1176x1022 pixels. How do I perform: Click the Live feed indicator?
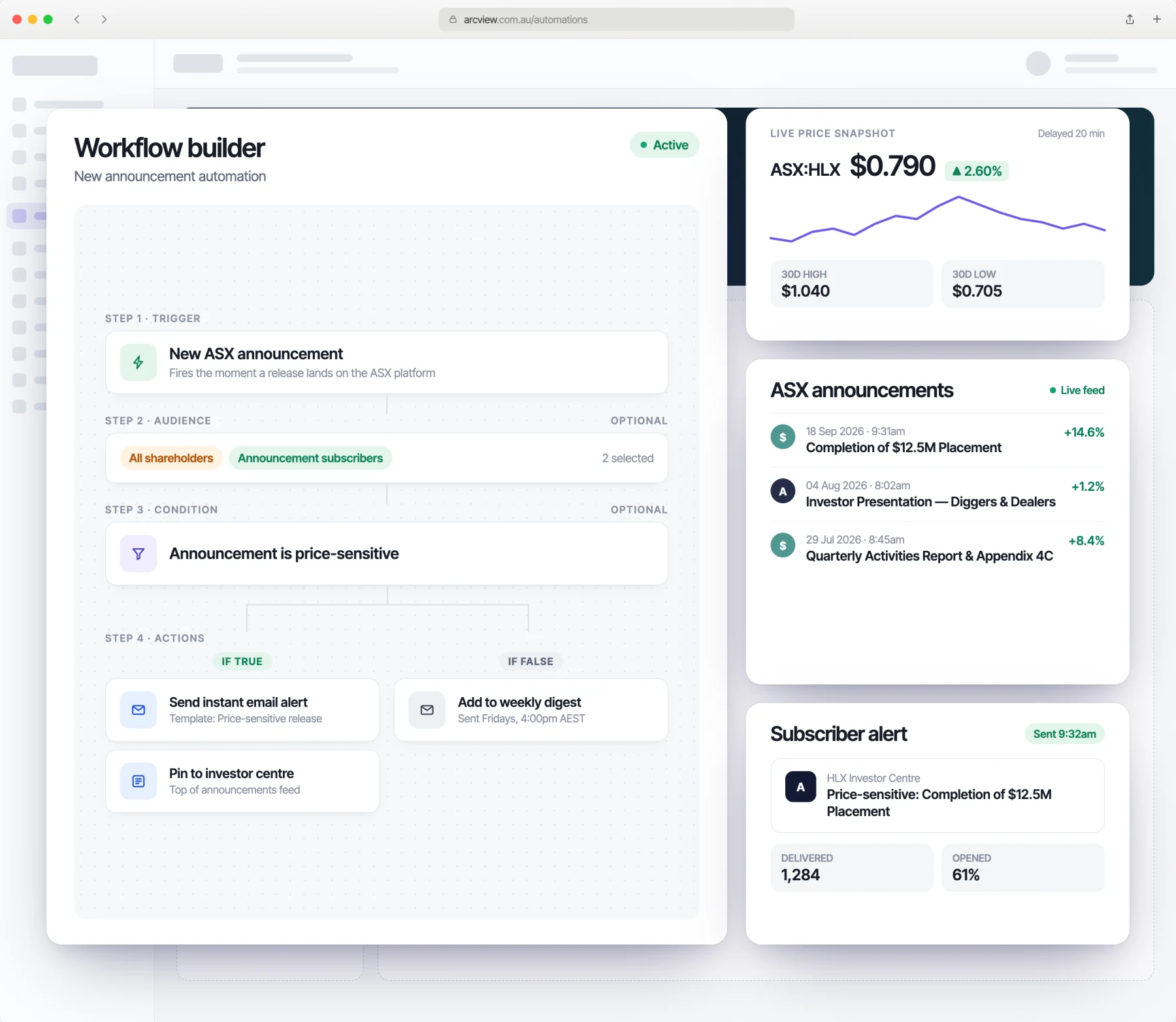tap(1077, 390)
